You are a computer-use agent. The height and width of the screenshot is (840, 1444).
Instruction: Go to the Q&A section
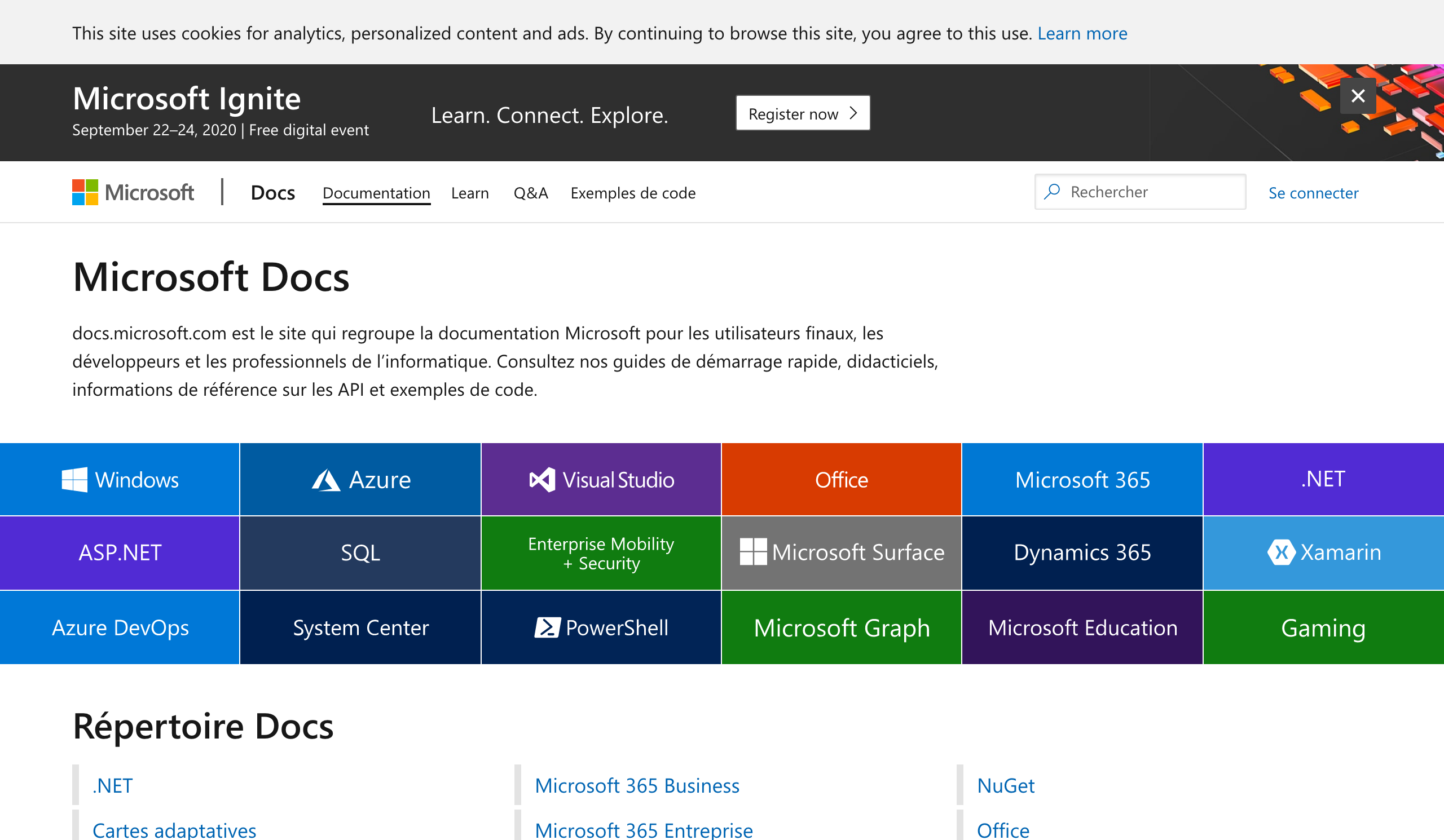tap(531, 193)
